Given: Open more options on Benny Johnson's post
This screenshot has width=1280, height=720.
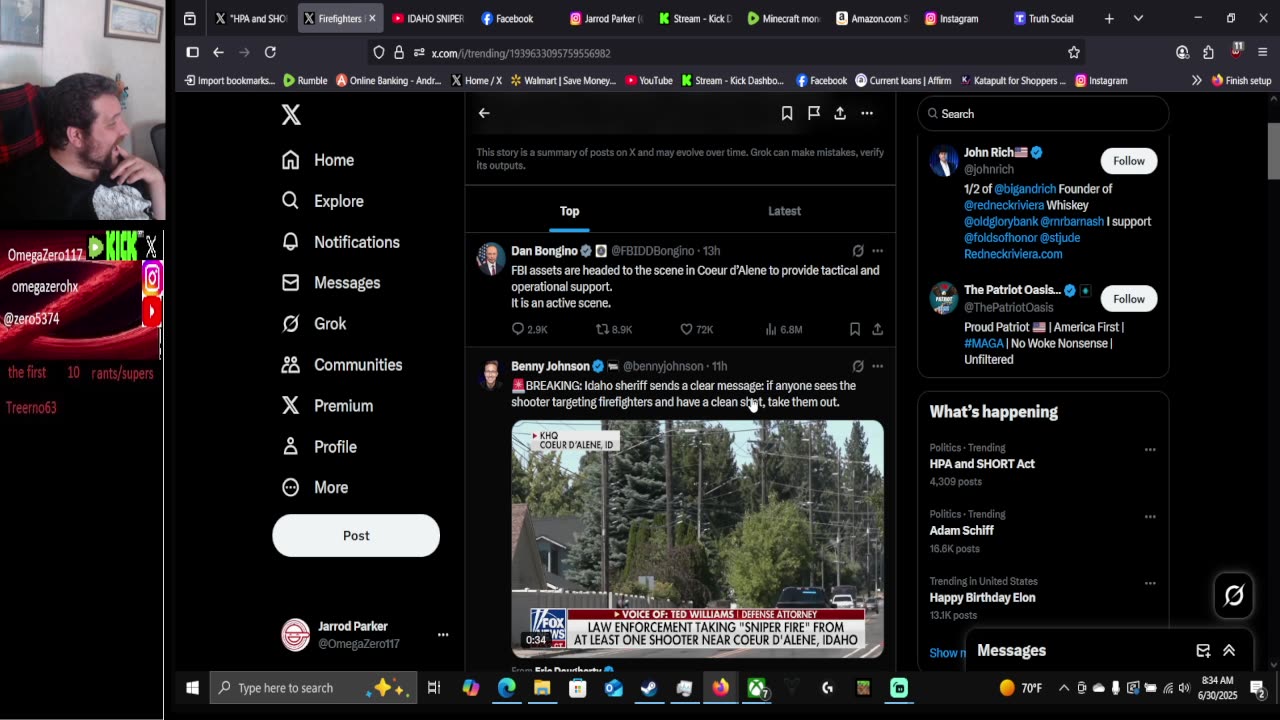Looking at the screenshot, I should [877, 366].
